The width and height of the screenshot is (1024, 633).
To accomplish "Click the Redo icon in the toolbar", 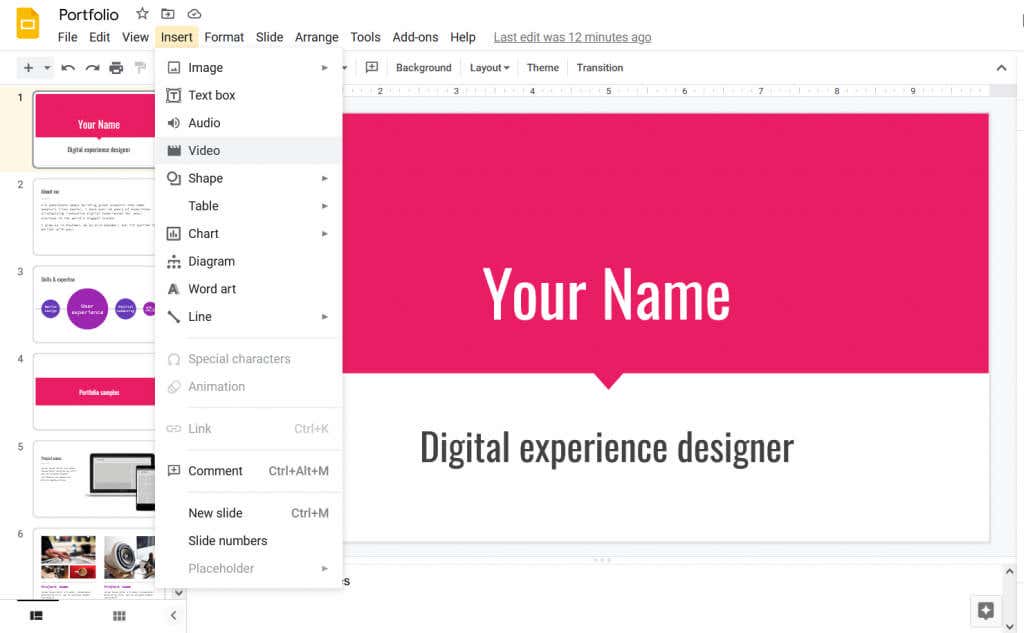I will tap(91, 68).
